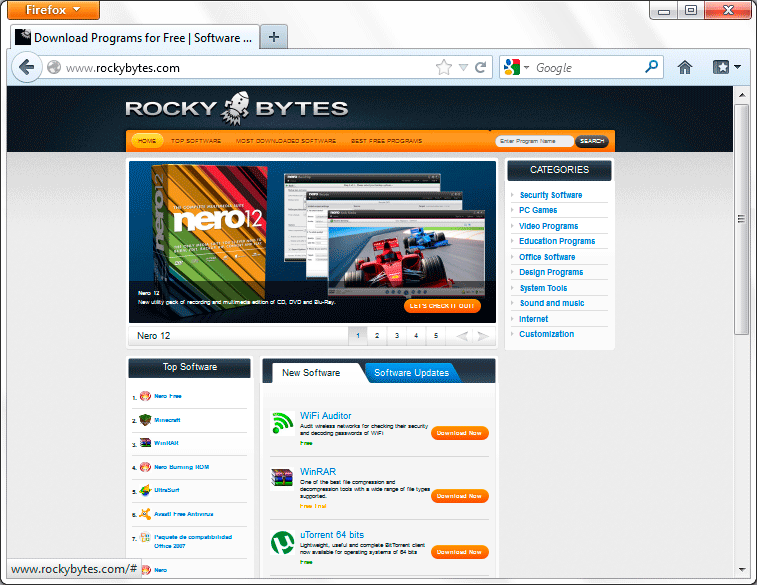
Task: Open the Firefox Home page icon
Action: coord(685,67)
